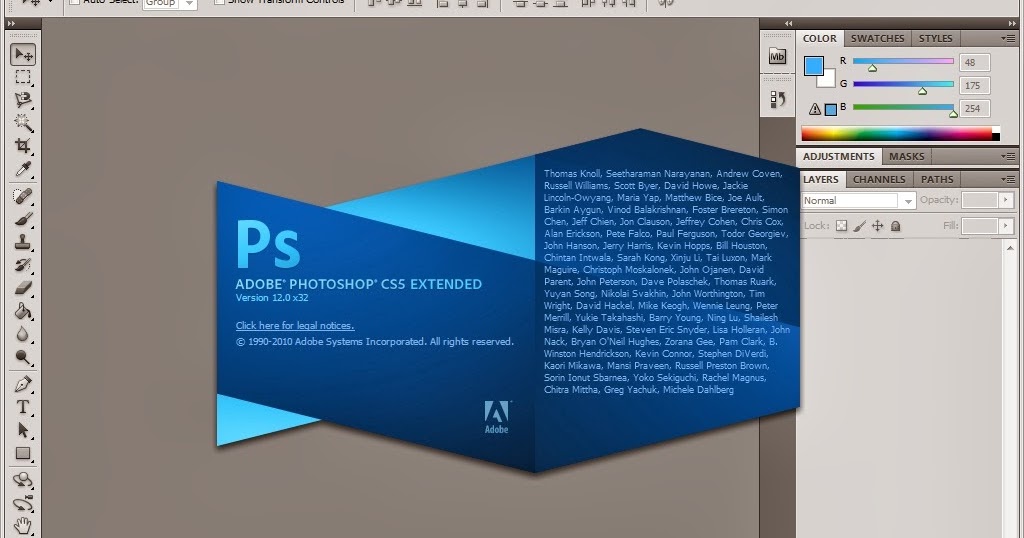Select the Path Selection arrow tool

click(x=23, y=430)
